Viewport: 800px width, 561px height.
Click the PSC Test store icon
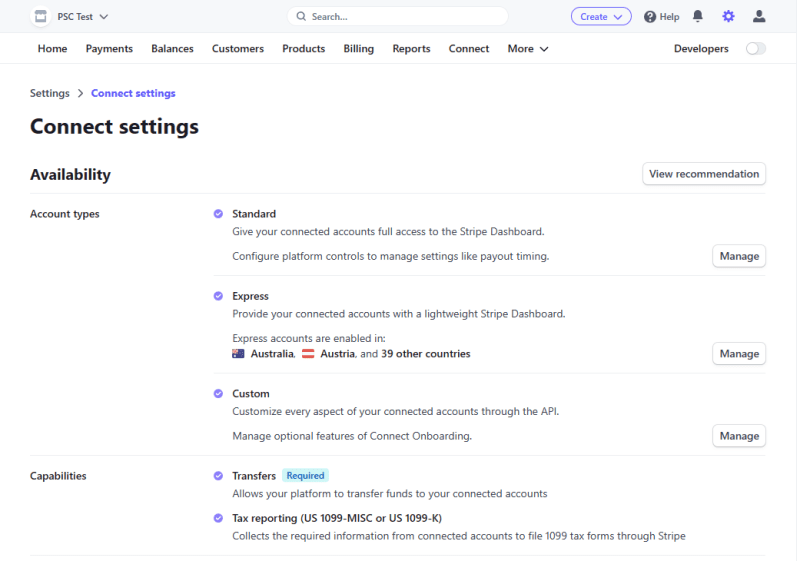click(40, 16)
